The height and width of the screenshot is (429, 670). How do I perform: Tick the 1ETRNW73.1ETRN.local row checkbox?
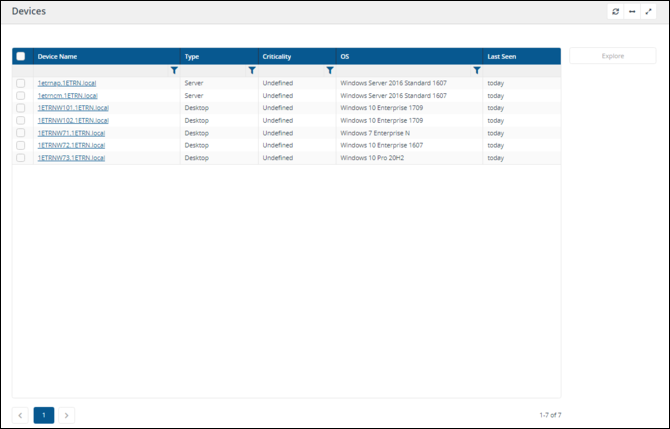(x=21, y=157)
